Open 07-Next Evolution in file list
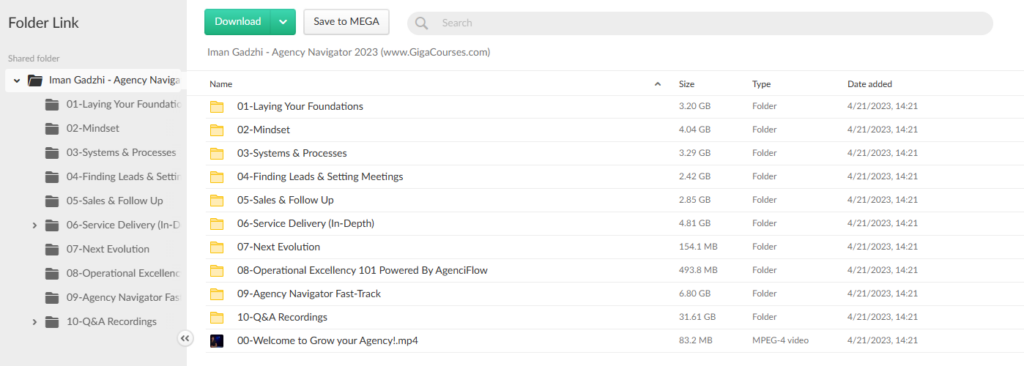The image size is (1024, 366). 279,248
